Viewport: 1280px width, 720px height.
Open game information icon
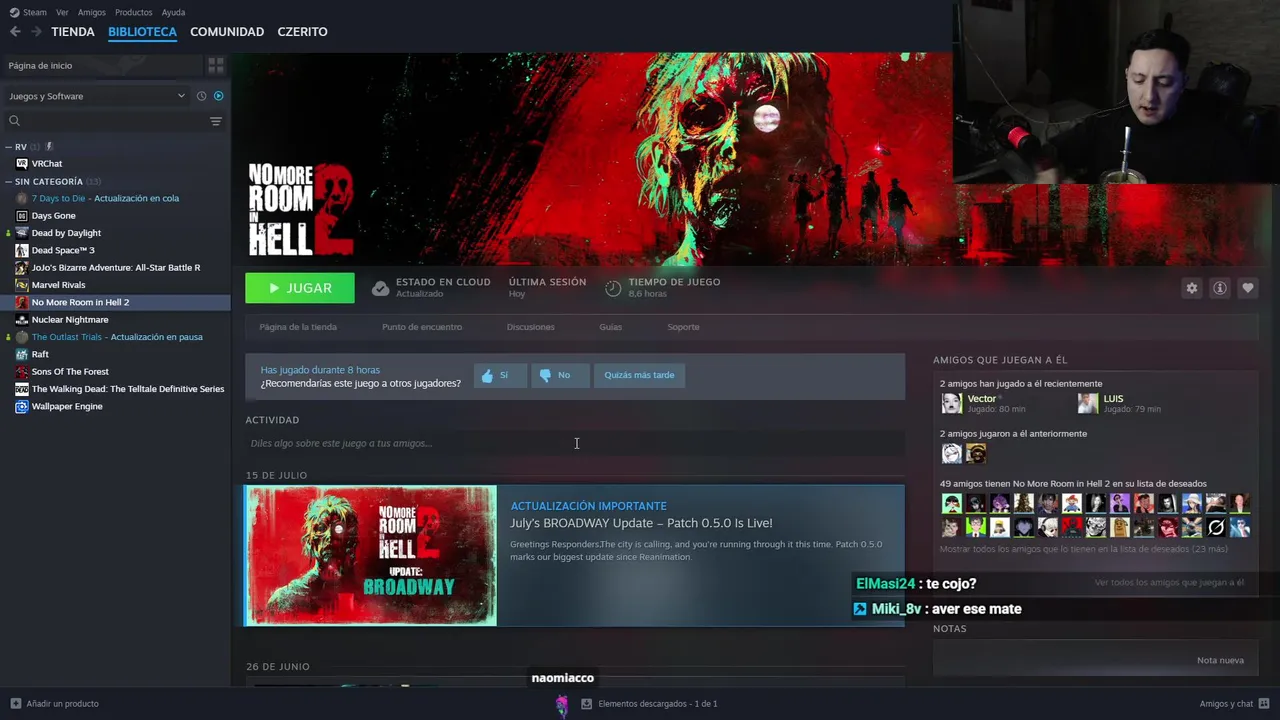[1219, 288]
